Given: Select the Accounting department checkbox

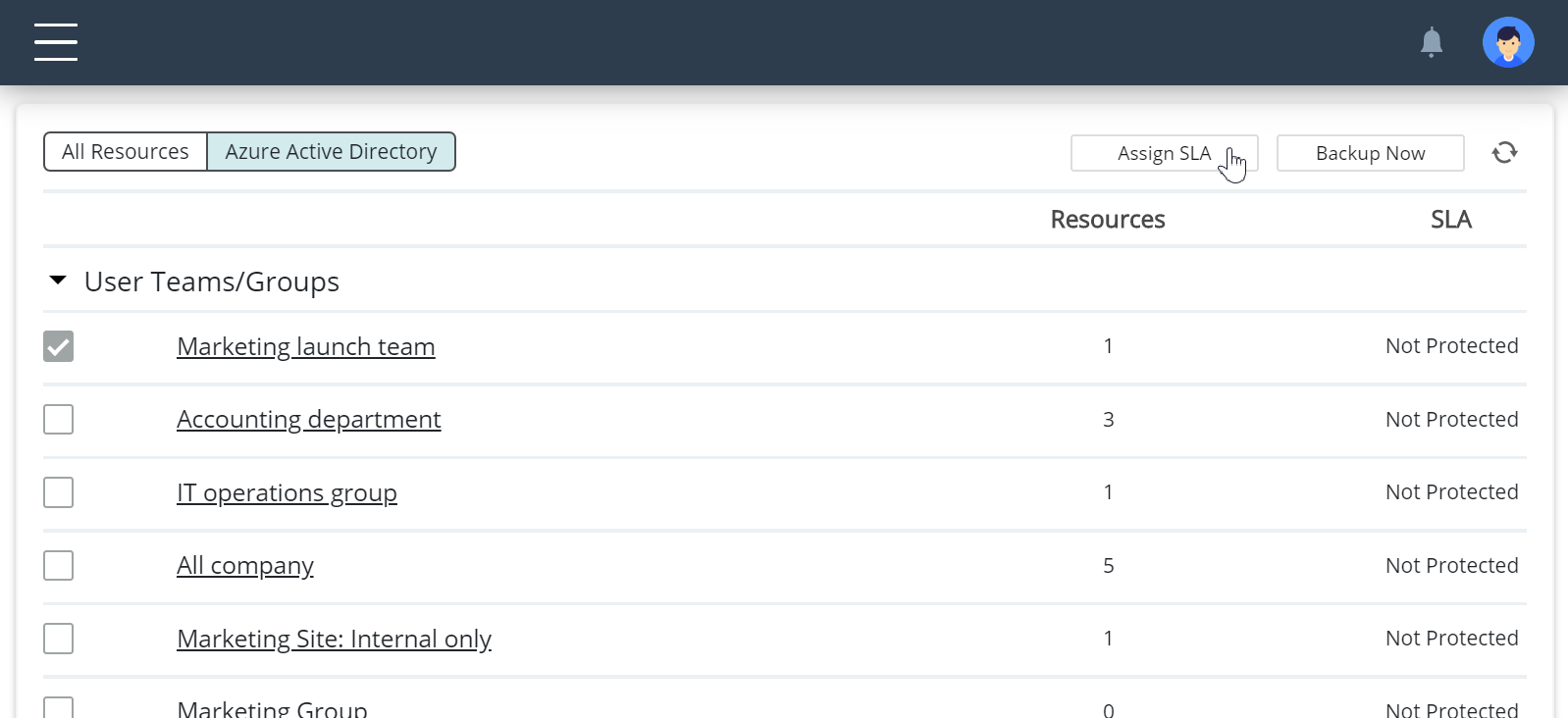Looking at the screenshot, I should 59,420.
